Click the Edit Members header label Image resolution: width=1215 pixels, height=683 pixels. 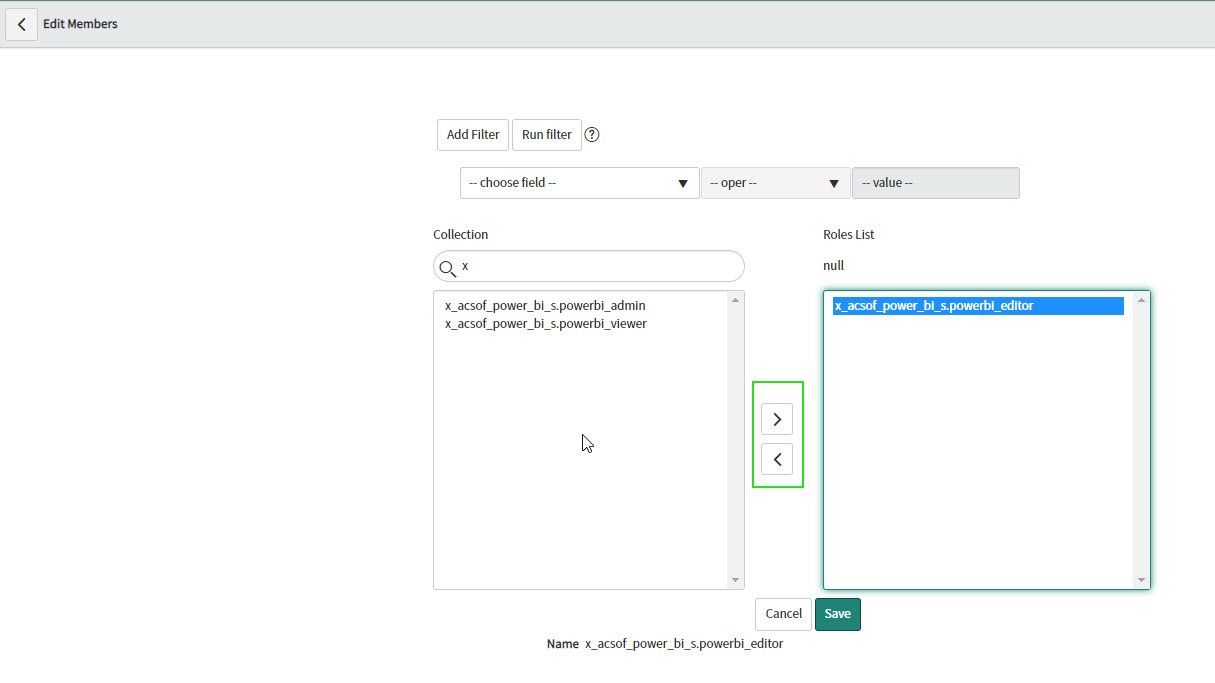[x=80, y=23]
